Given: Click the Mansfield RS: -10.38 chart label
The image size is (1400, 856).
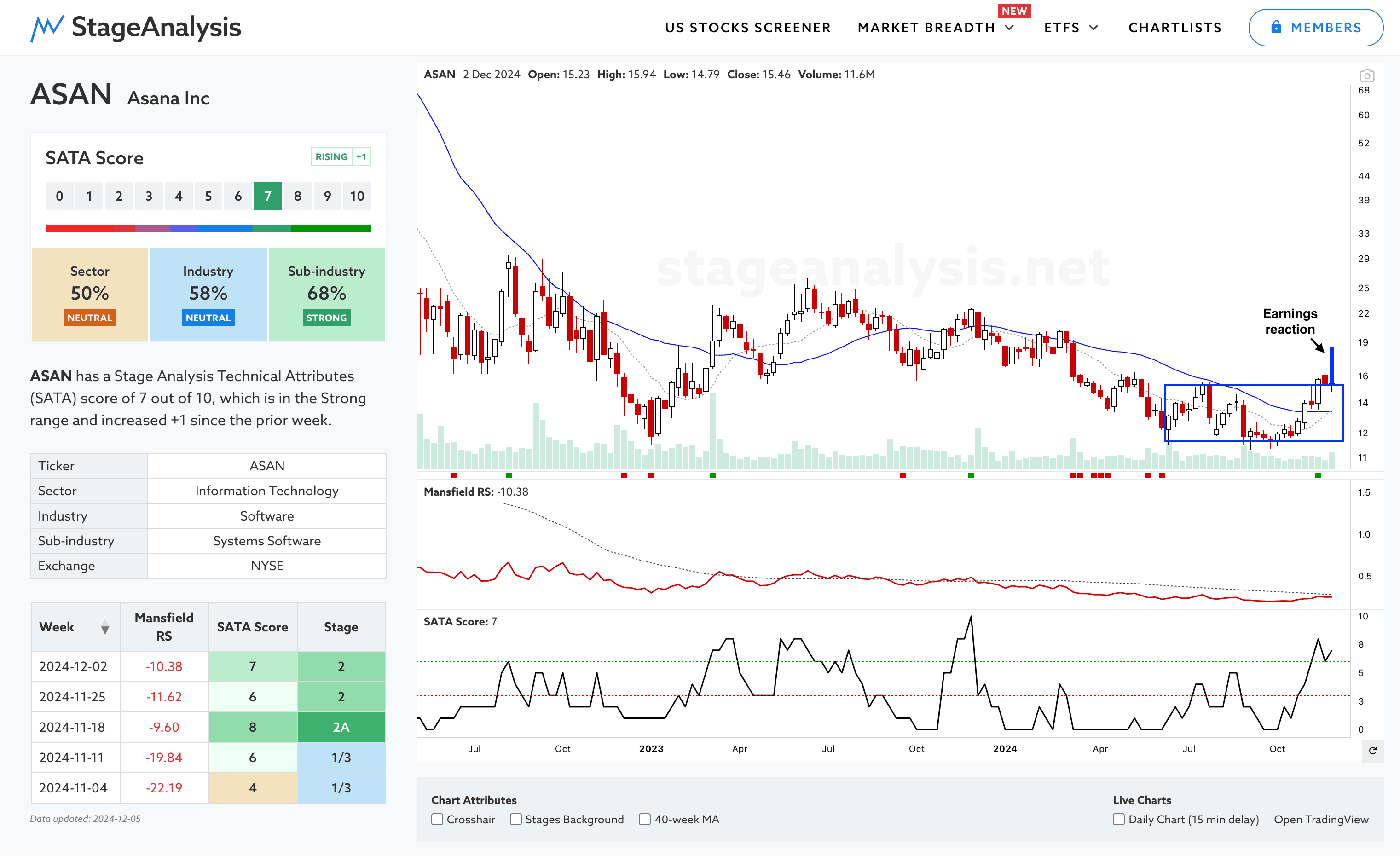Looking at the screenshot, I should [475, 492].
